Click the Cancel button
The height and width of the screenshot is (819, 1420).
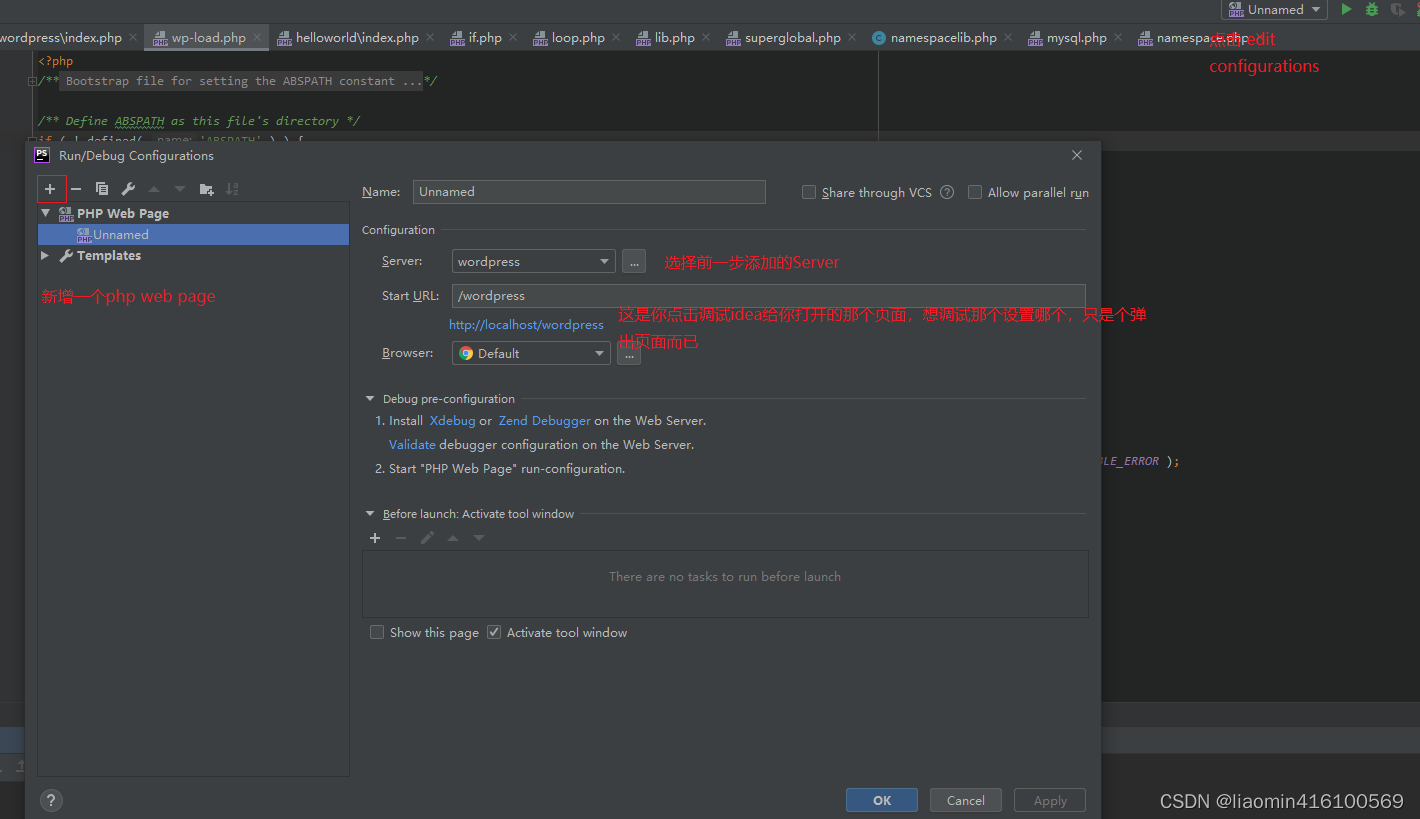click(x=966, y=800)
